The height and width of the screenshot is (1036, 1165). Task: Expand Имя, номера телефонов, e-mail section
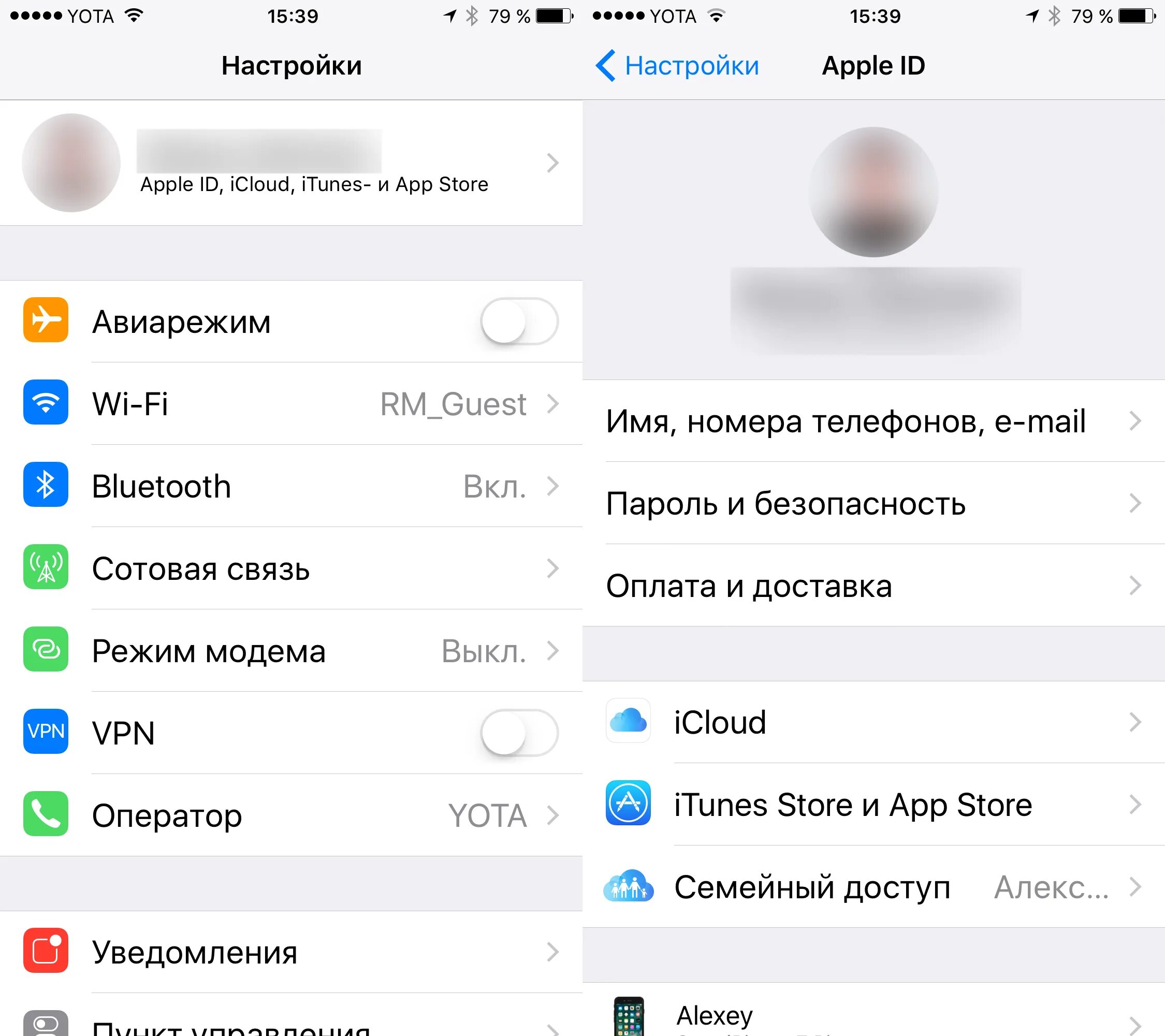874,420
